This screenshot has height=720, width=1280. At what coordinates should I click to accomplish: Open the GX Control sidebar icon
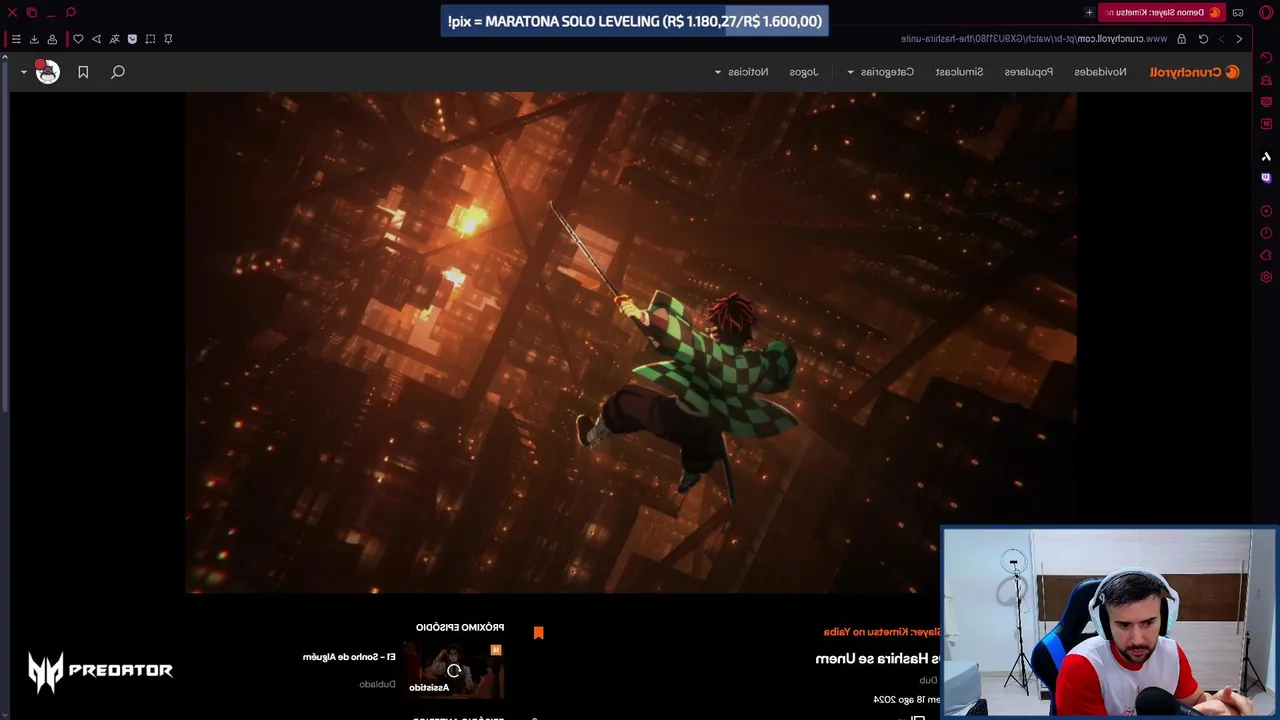point(1266,57)
